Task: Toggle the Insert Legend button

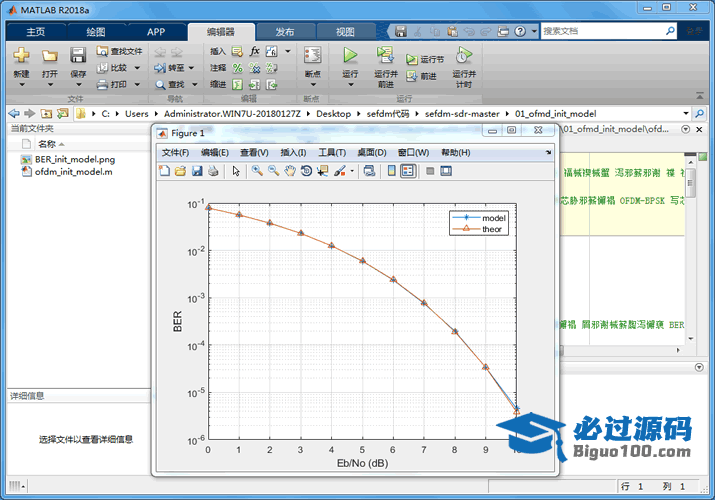Action: 408,171
